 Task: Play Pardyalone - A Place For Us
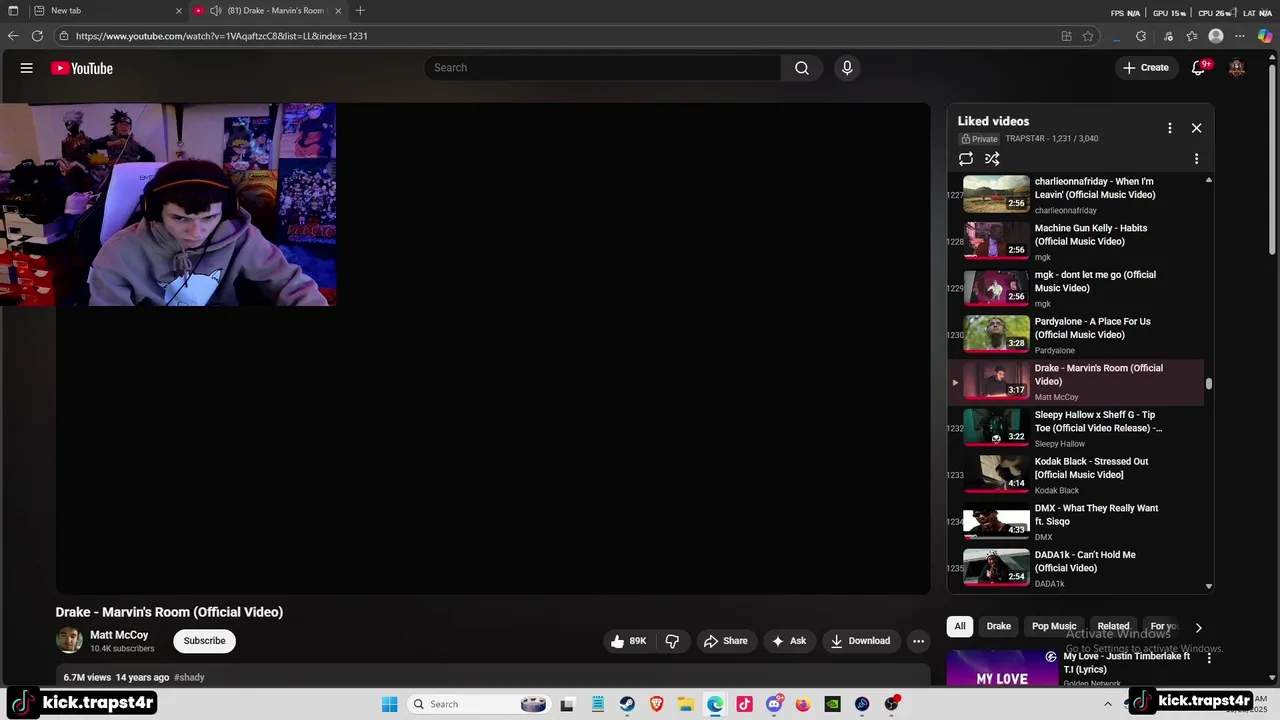[x=1078, y=335]
